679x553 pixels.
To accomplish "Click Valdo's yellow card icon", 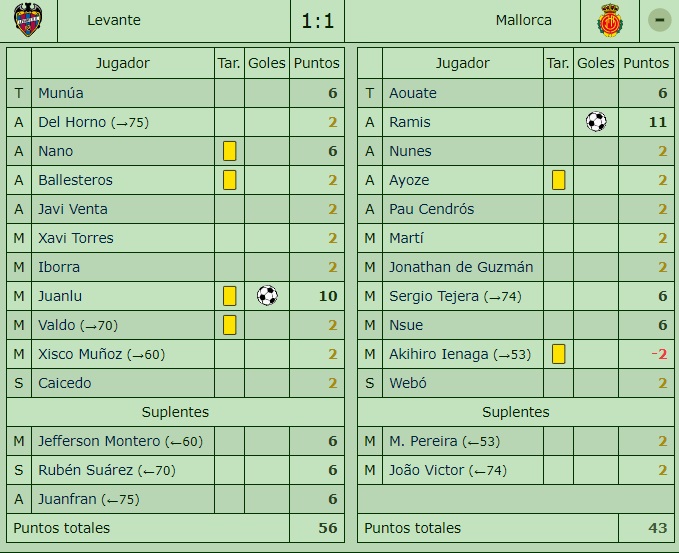I will [230, 325].
